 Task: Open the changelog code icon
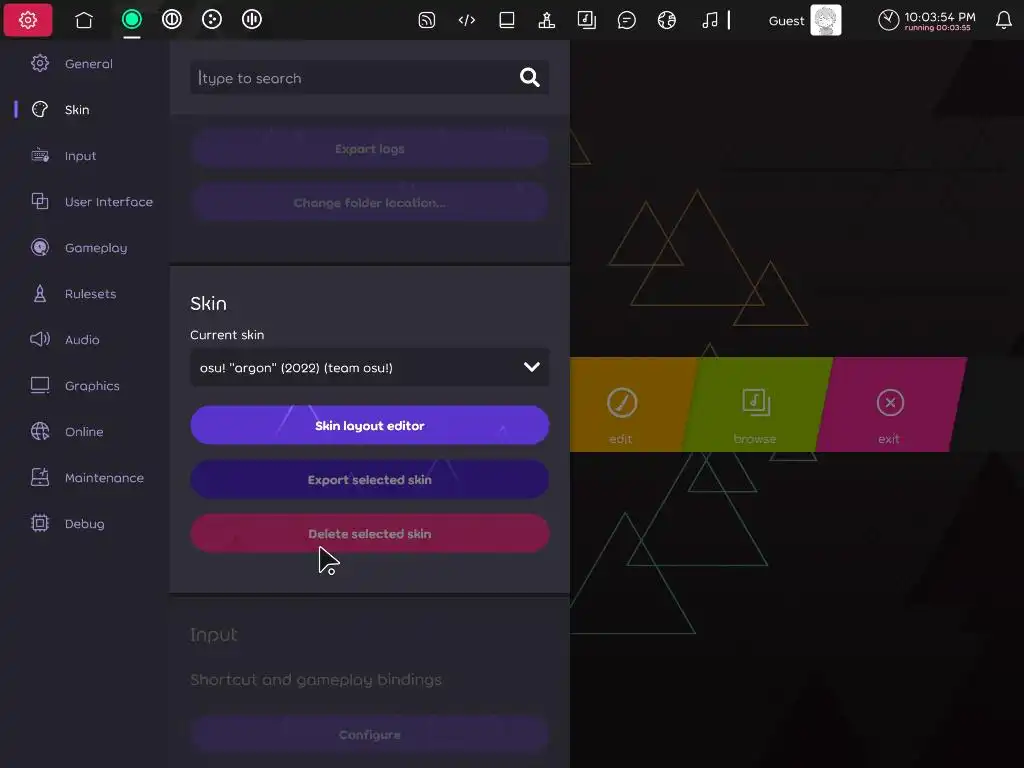click(x=467, y=20)
